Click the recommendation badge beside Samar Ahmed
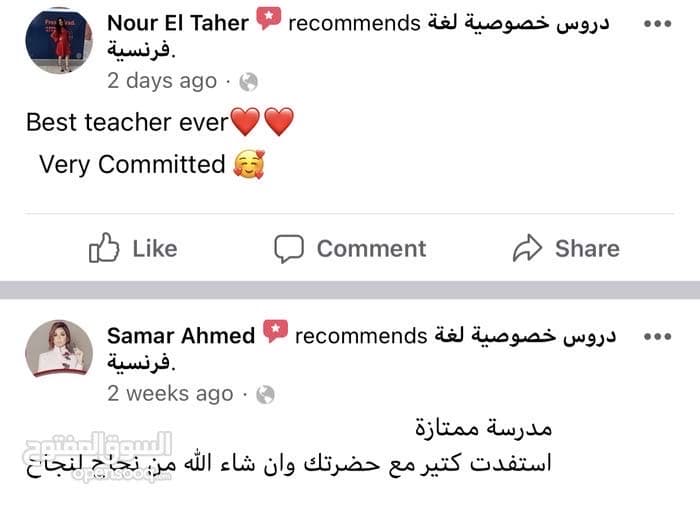Image resolution: width=700 pixels, height=506 pixels. click(x=275, y=332)
